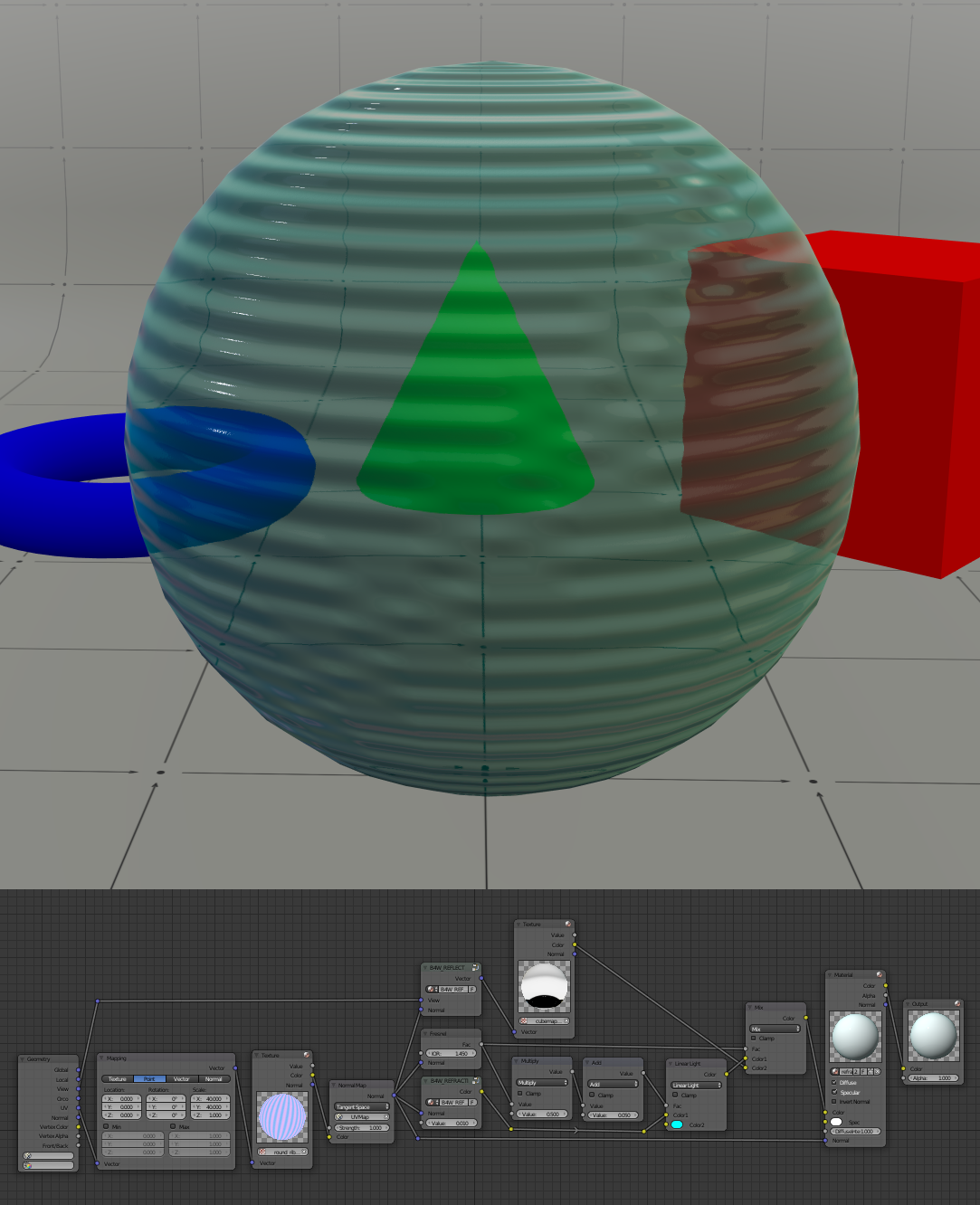This screenshot has width=980, height=1205.
Task: Click cyan Color2 swatch in Linear Light node
Action: tap(677, 1124)
